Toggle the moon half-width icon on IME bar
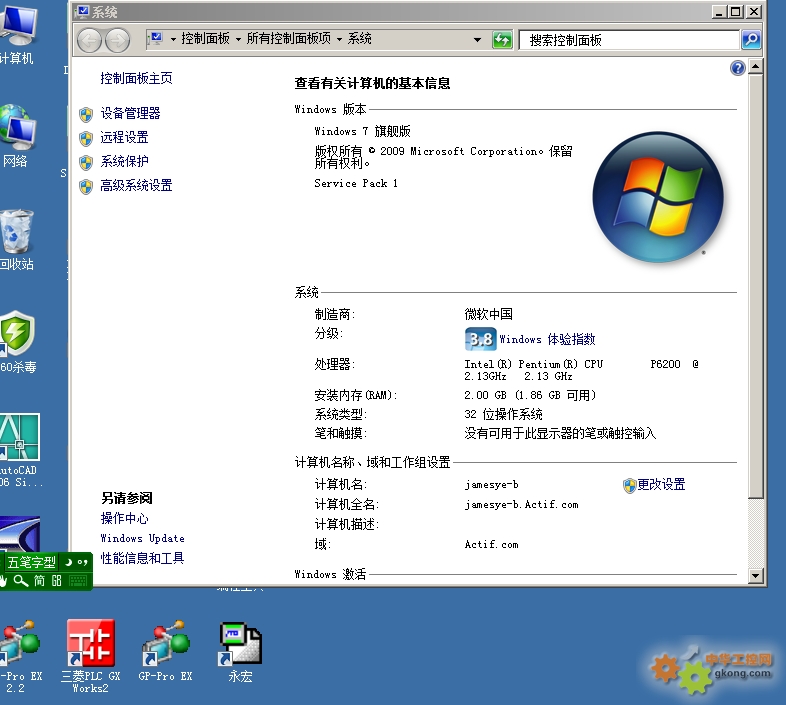Image resolution: width=786 pixels, height=705 pixels. click(69, 562)
